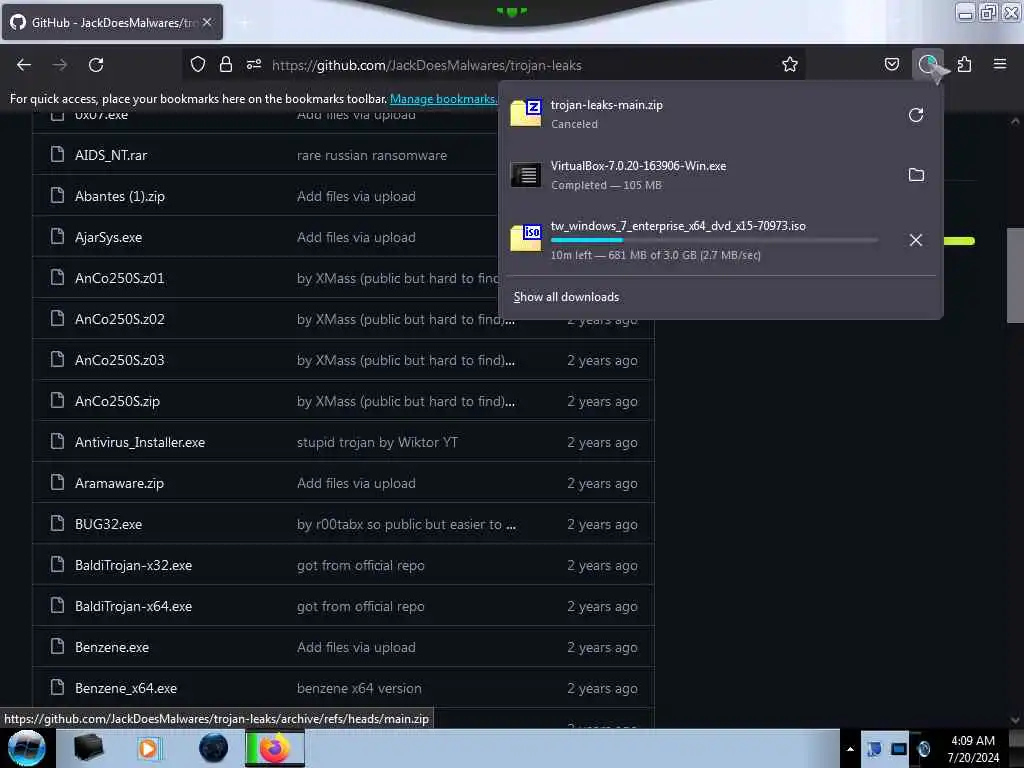The image size is (1024, 768).
Task: Click file icon beside AIDS_NT.rar
Action: 57,154
